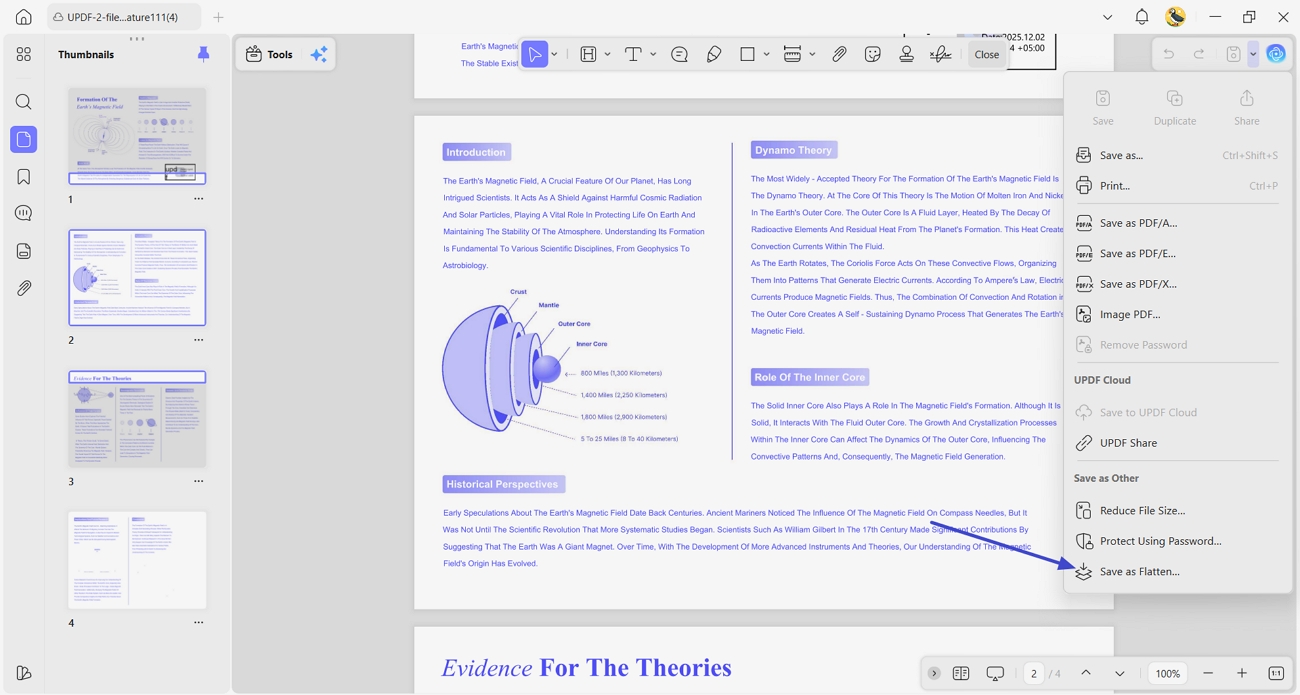Open the Bookmarks panel icon
This screenshot has height=695, width=1300.
click(x=23, y=177)
